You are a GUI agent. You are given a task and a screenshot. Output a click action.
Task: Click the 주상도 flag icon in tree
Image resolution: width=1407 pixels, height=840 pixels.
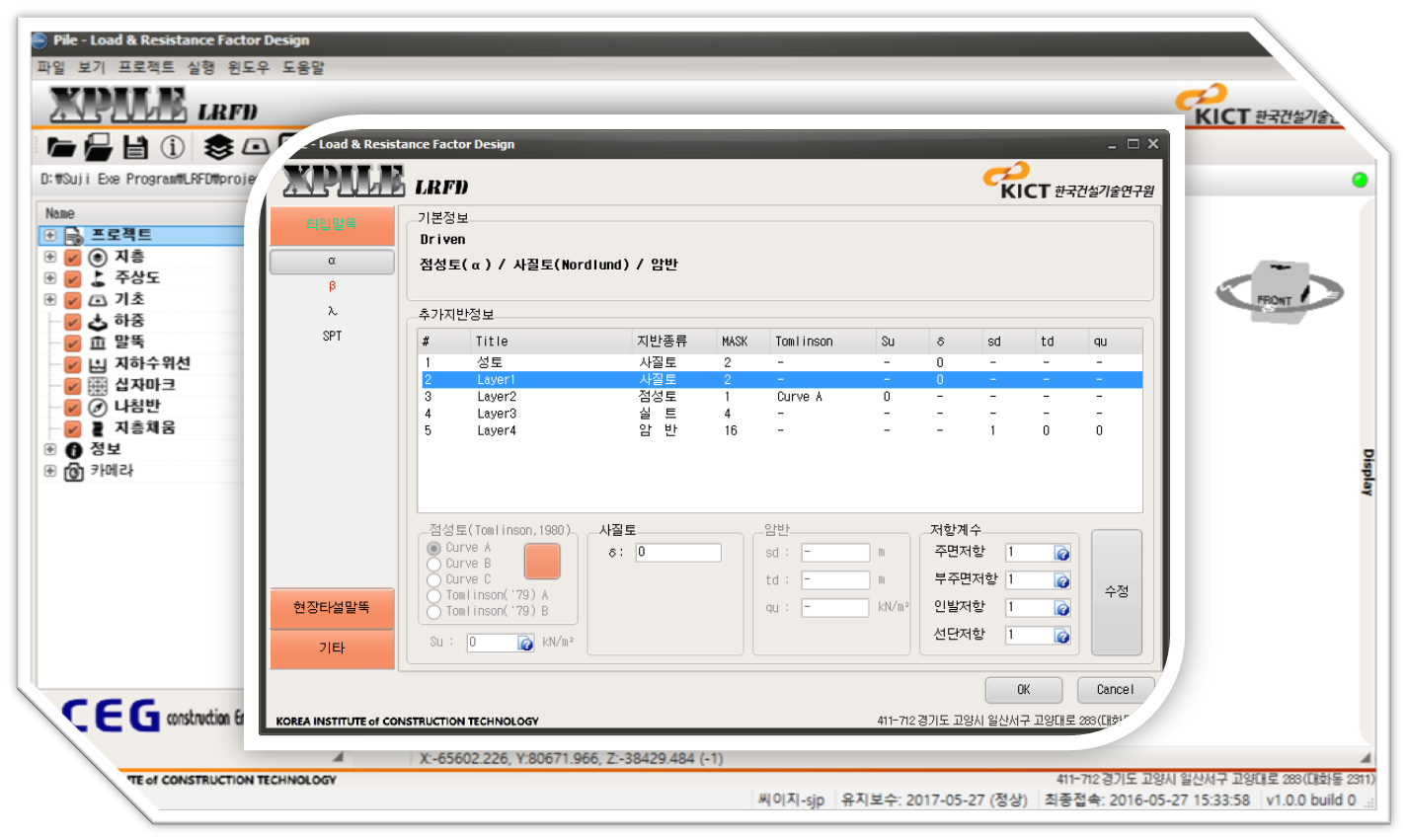[x=98, y=278]
